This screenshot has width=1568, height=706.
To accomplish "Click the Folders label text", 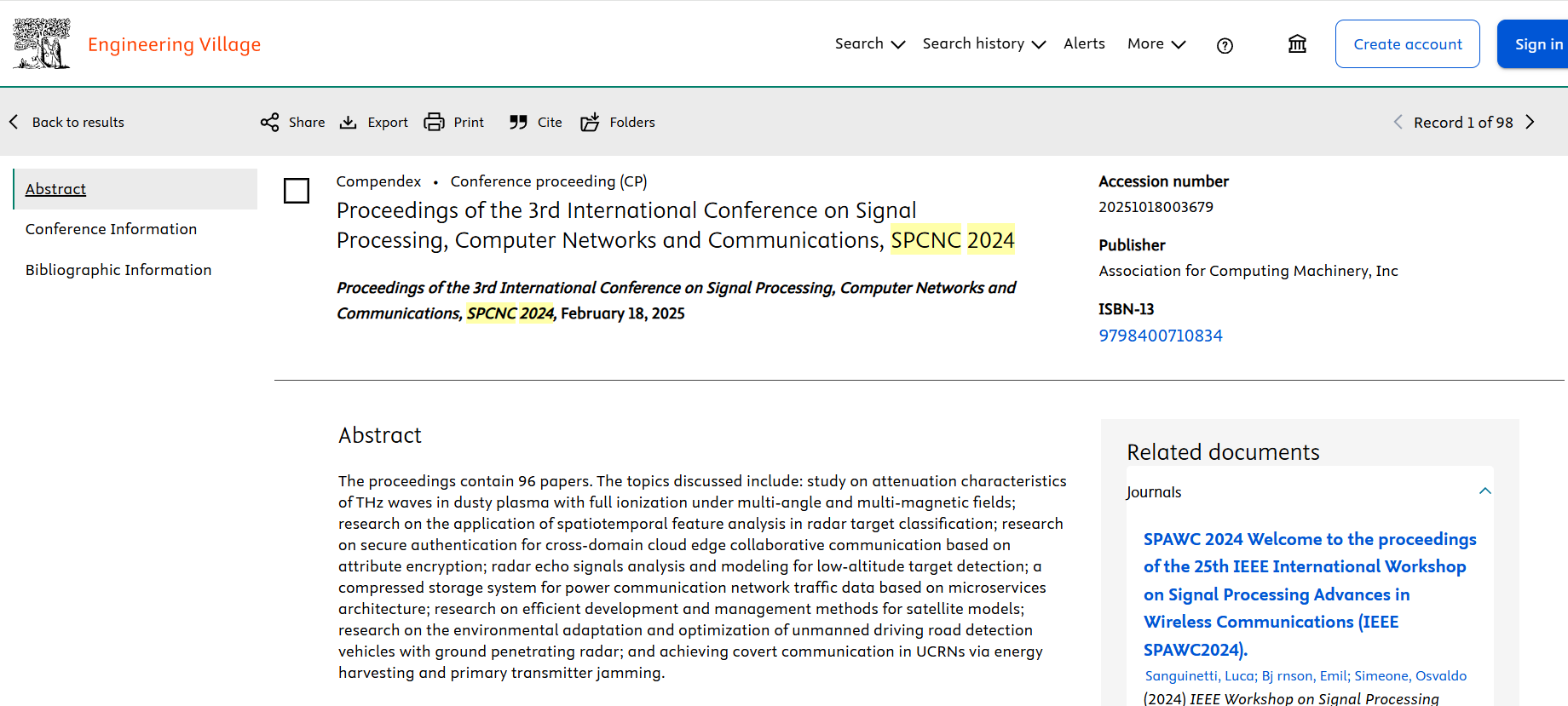I will (x=632, y=122).
